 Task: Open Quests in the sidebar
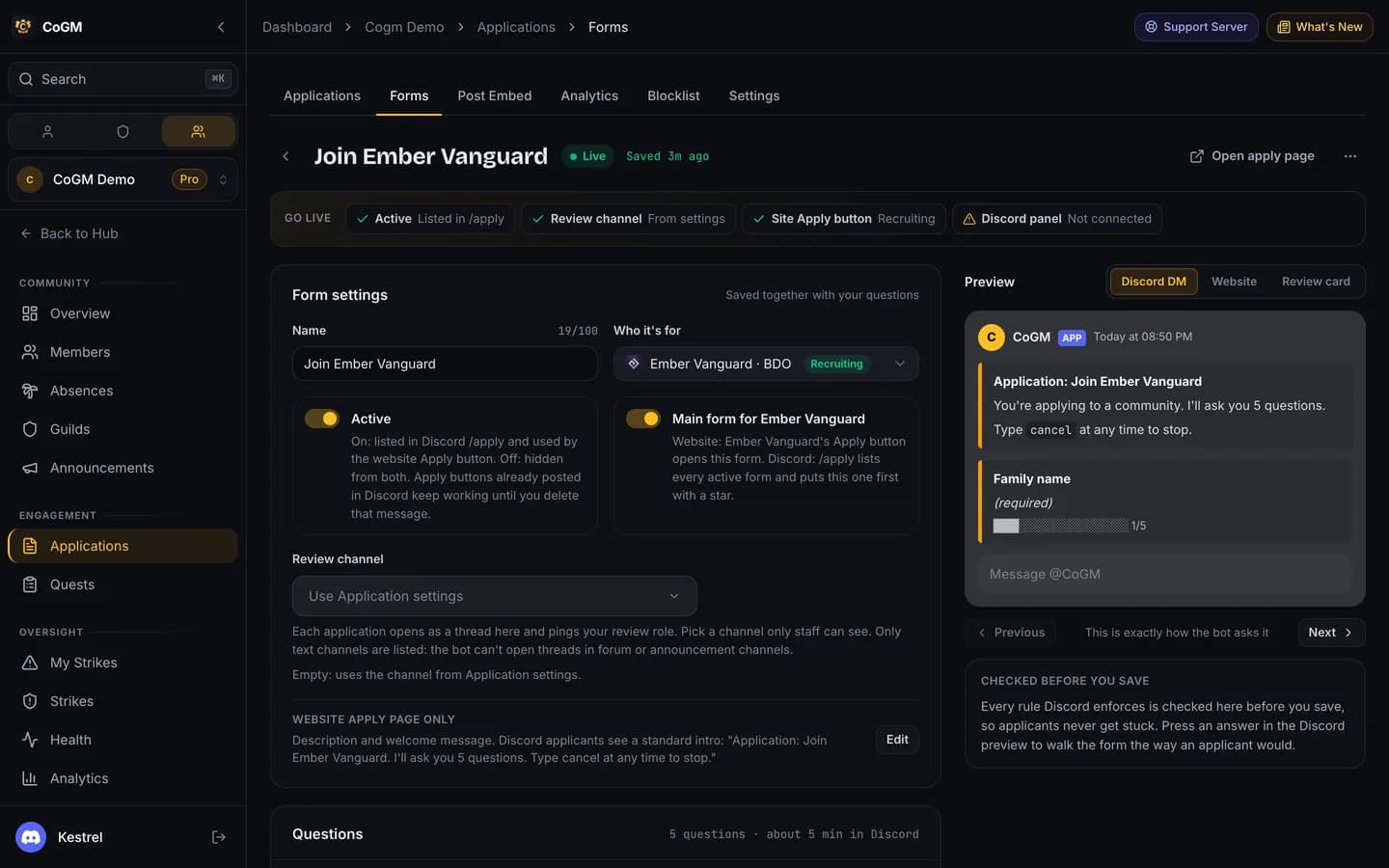tap(123, 584)
